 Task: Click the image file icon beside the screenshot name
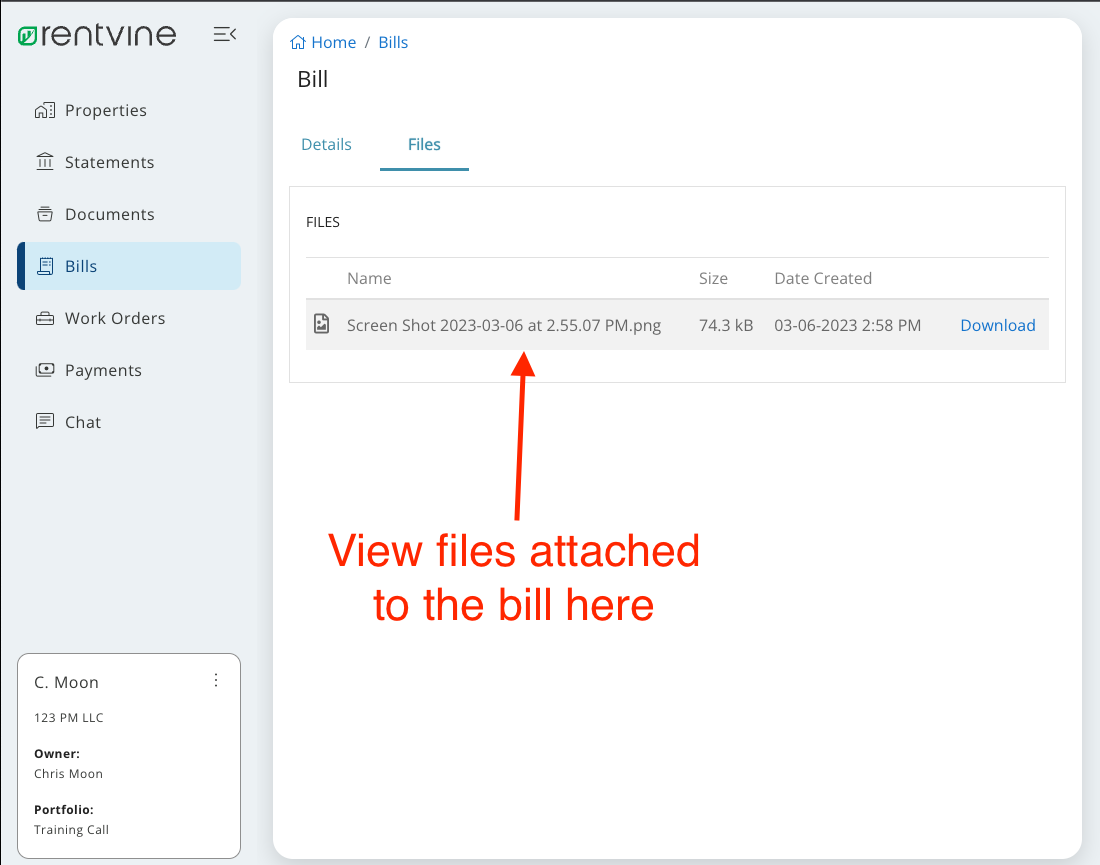point(322,322)
